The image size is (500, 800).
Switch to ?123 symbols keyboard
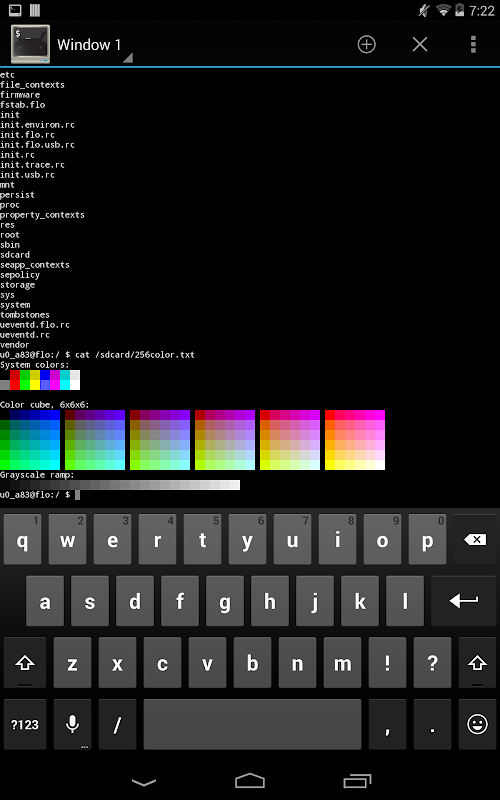coord(24,724)
